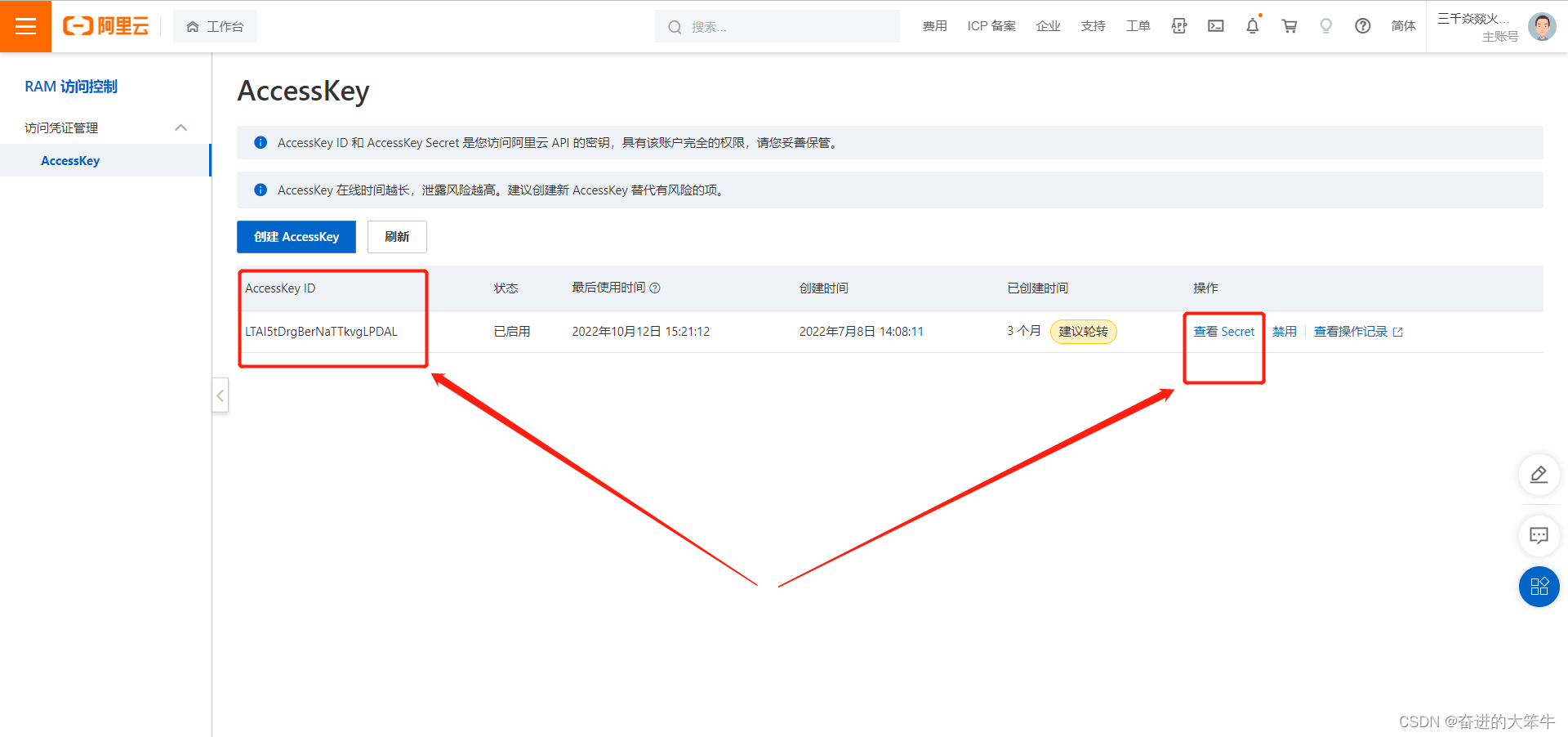Click the 操作 column header
This screenshot has width=1568, height=737.
1205,288
